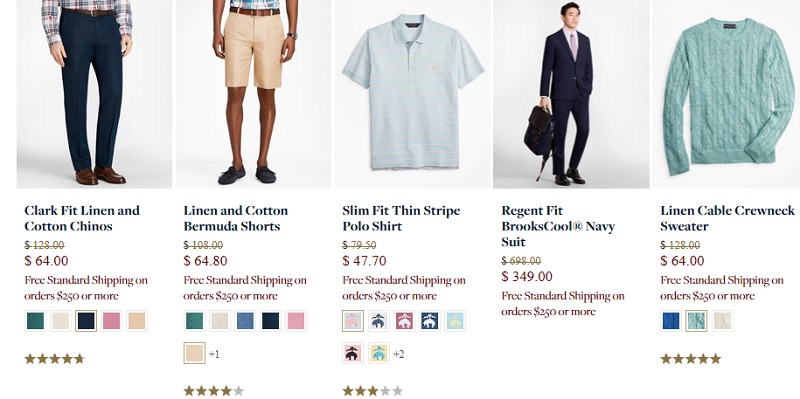
Task: Open Regent Fit BrooksCool Navy Suit link
Action: click(x=558, y=226)
